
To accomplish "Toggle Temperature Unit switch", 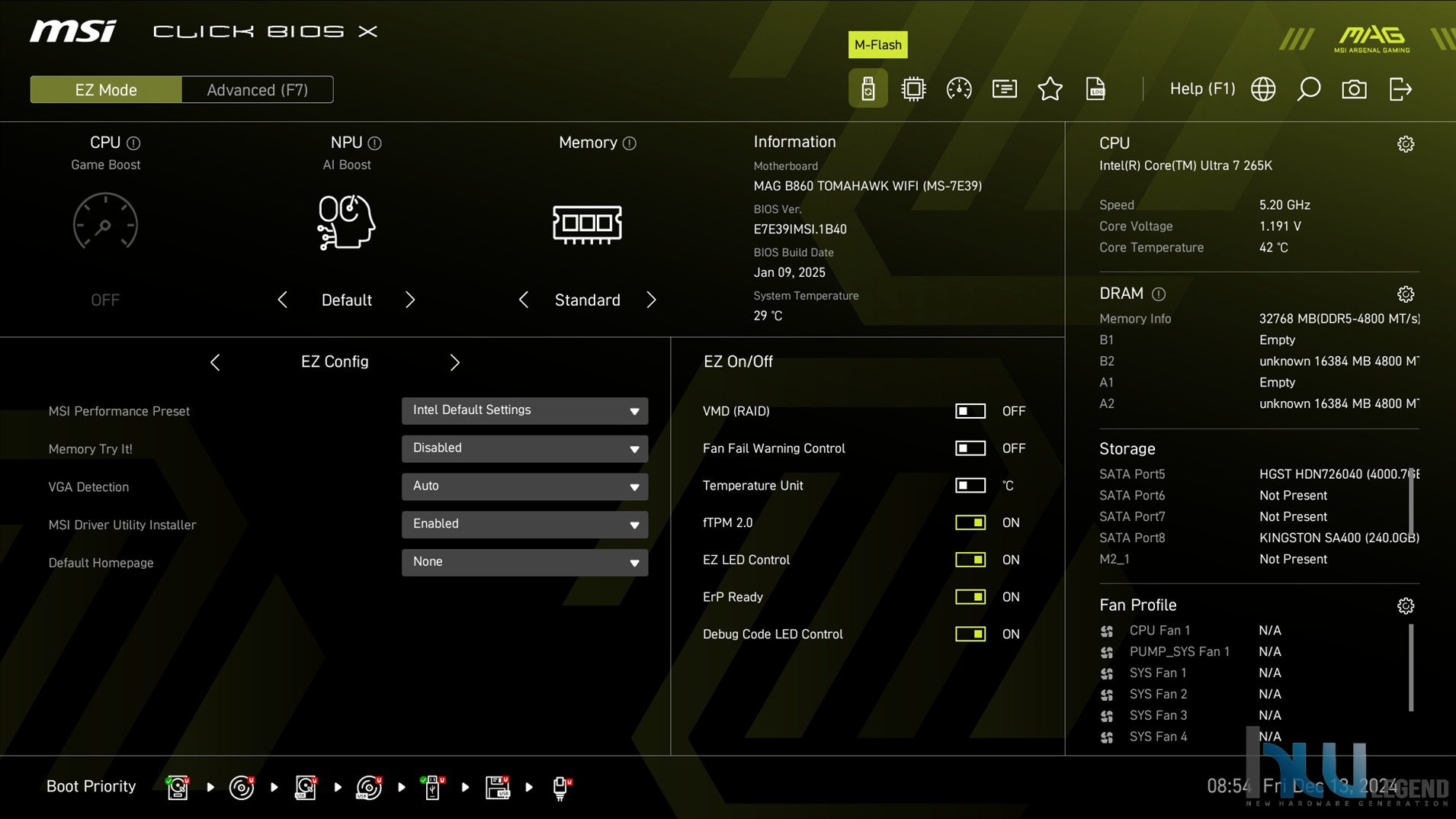I will (970, 486).
